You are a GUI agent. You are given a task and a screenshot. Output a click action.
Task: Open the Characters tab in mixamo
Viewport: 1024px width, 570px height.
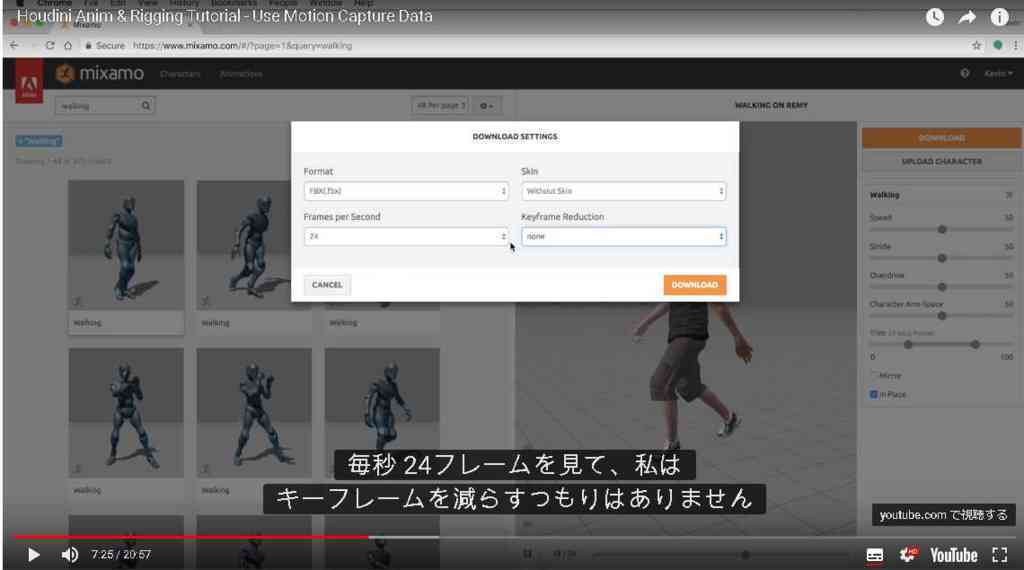click(x=180, y=74)
